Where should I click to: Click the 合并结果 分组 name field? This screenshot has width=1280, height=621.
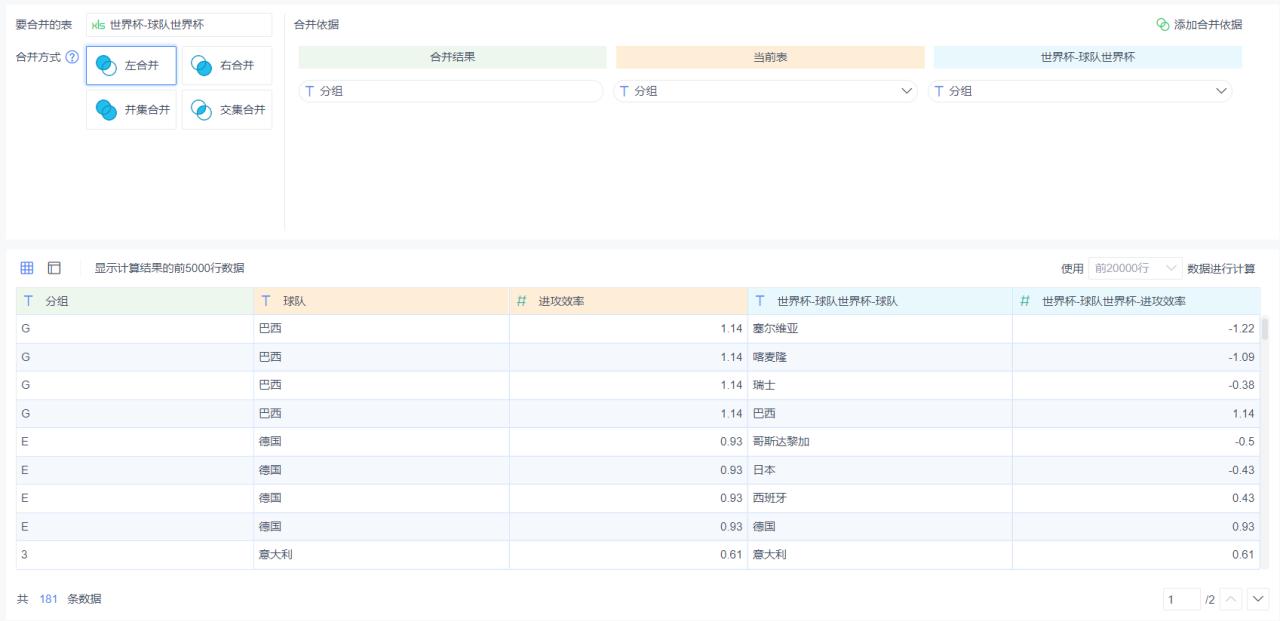click(451, 91)
